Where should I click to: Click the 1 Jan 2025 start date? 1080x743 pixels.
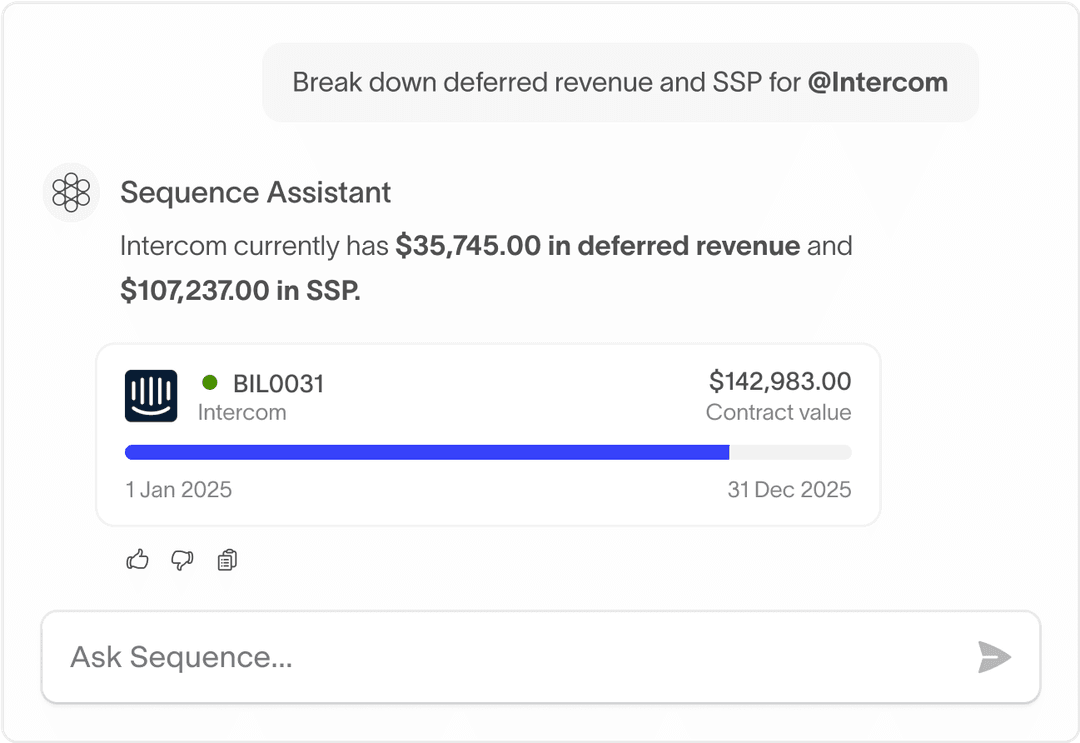178,490
